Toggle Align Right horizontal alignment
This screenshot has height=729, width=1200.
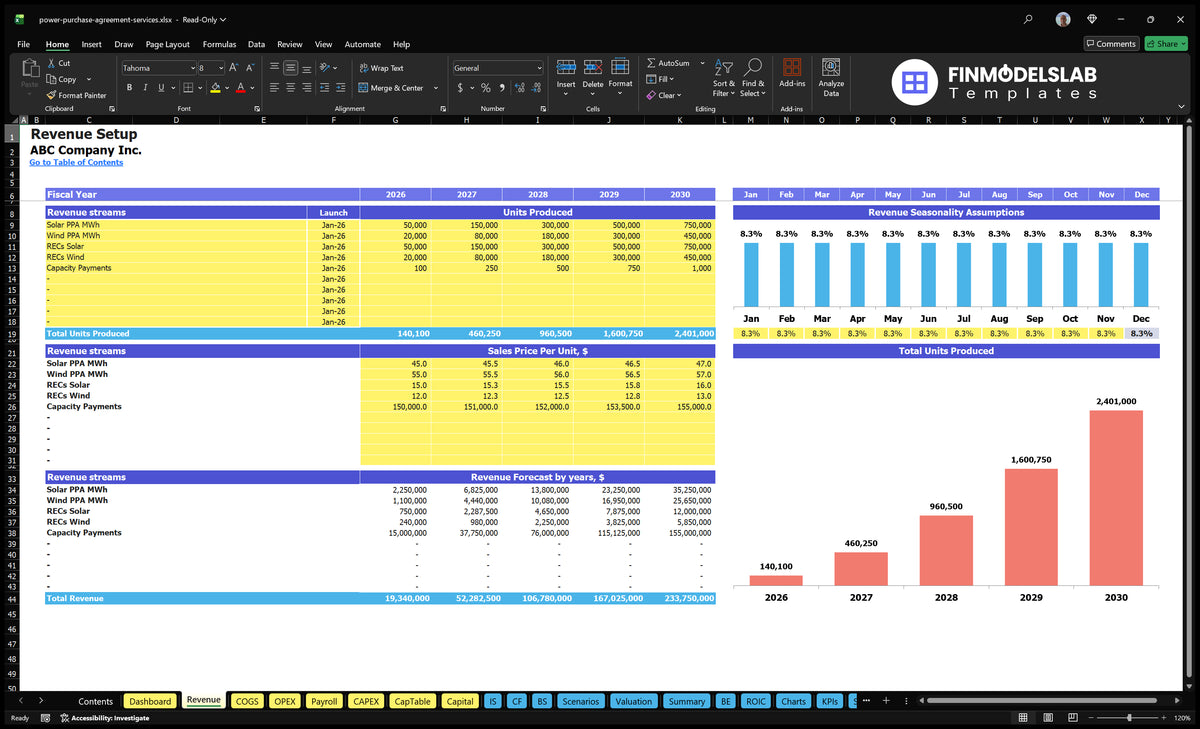(308, 88)
